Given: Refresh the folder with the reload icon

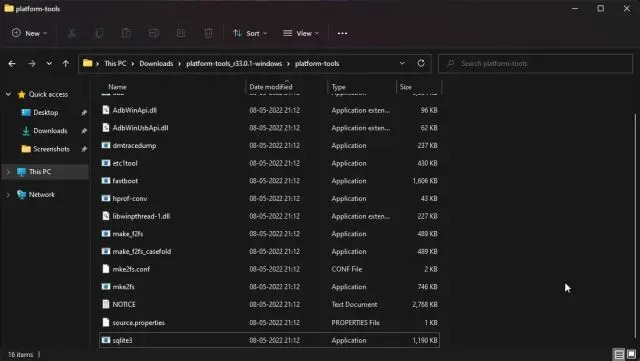Looking at the screenshot, I should click(x=421, y=63).
